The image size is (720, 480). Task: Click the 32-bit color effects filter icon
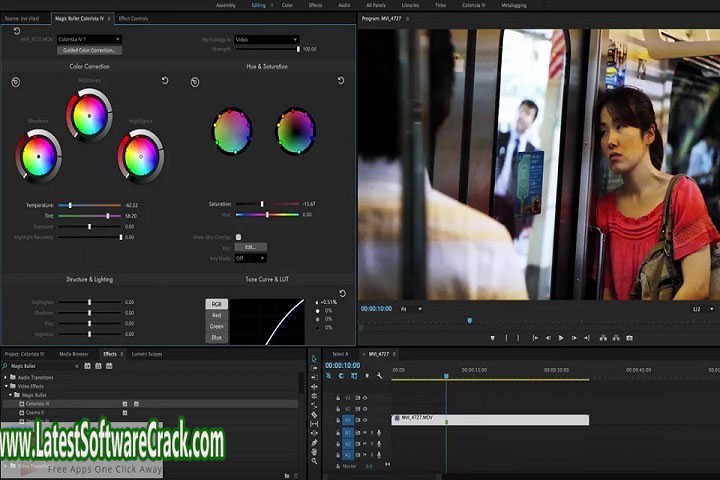point(98,366)
